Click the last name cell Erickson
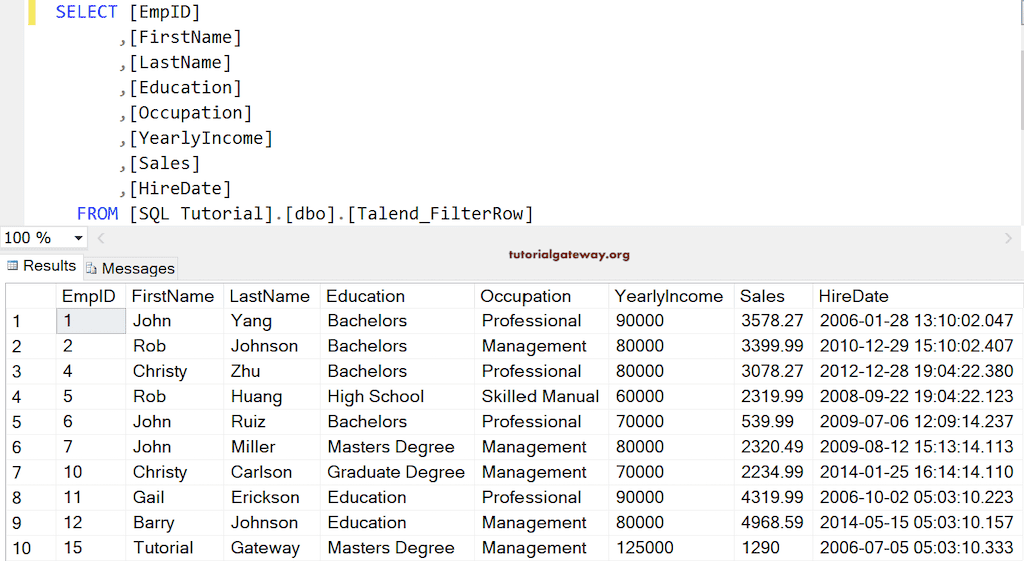The width and height of the screenshot is (1024, 561). pyautogui.click(x=272, y=498)
